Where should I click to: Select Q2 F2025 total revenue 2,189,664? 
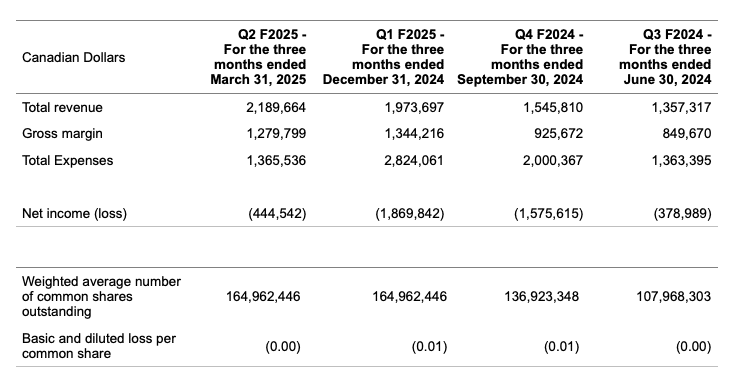click(x=276, y=108)
